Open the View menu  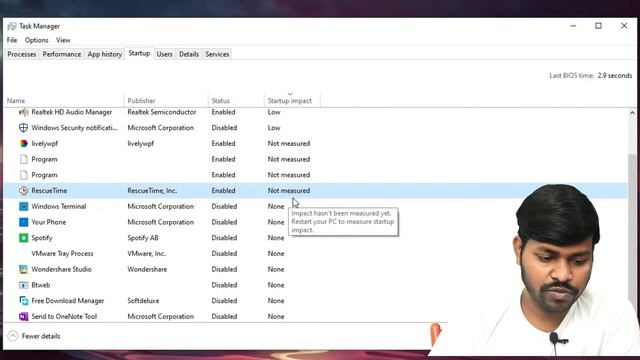pyautogui.click(x=63, y=40)
